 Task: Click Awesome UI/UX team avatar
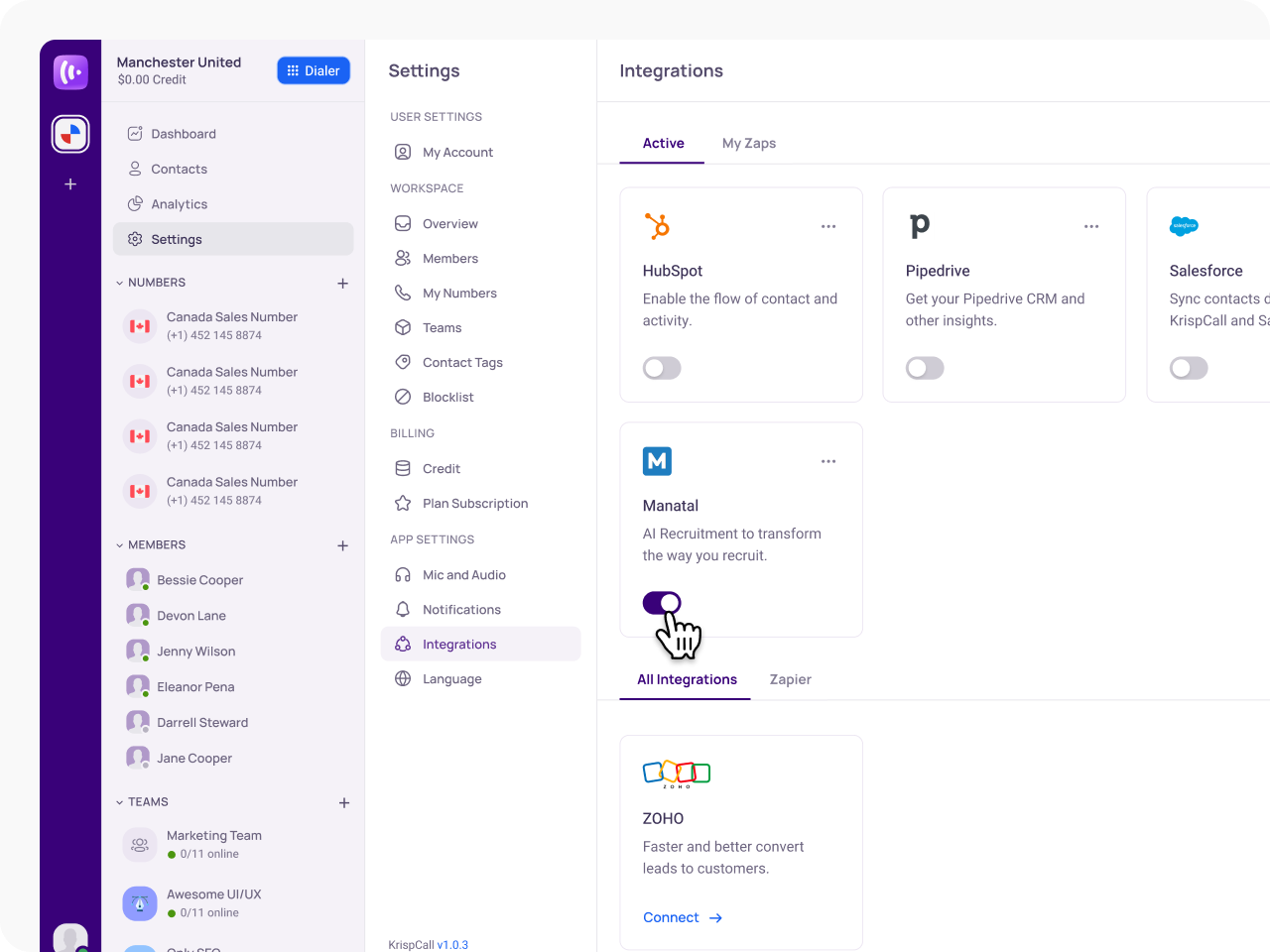(140, 903)
